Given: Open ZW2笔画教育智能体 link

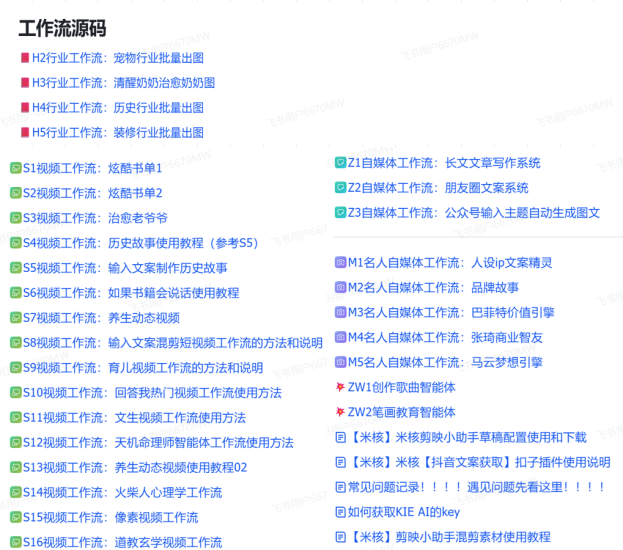Looking at the screenshot, I should point(402,412).
